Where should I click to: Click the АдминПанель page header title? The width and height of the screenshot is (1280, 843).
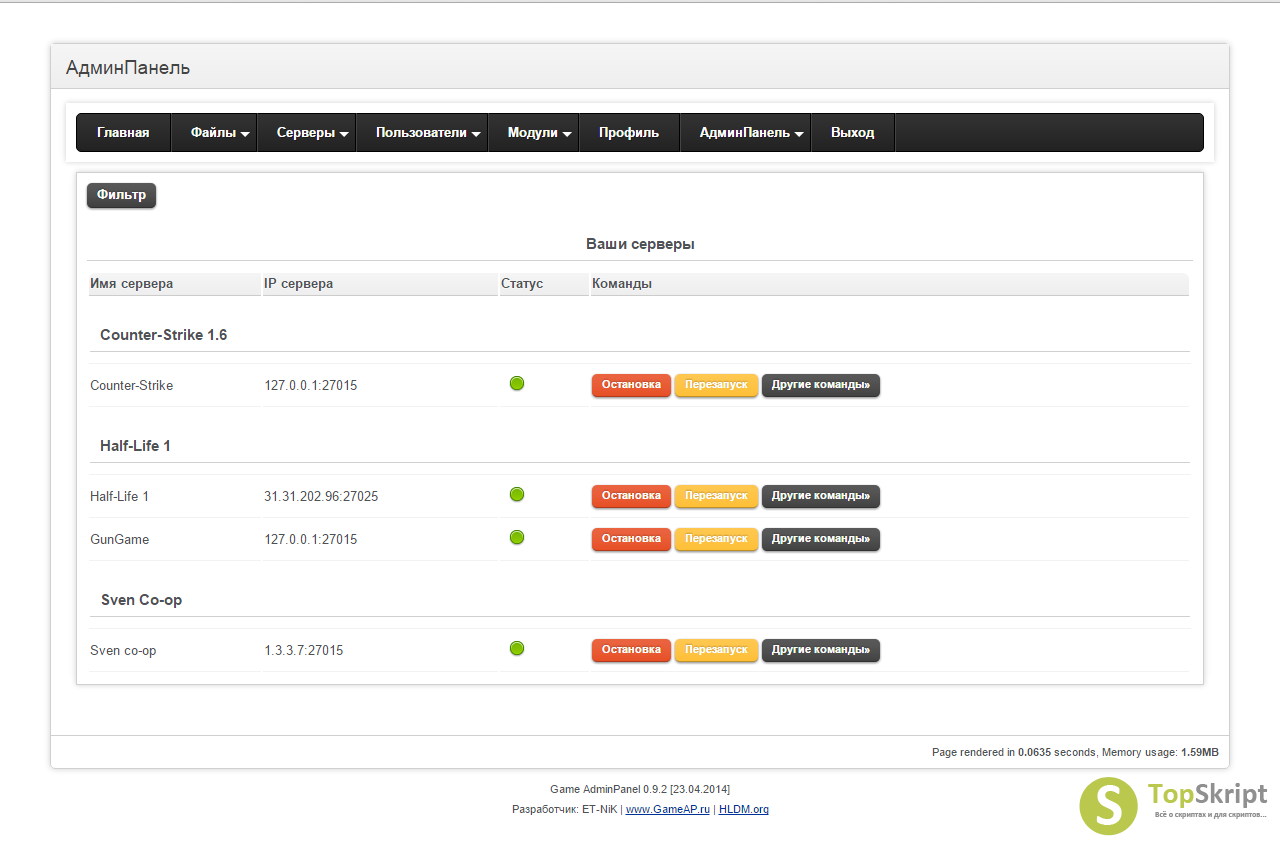tap(128, 68)
